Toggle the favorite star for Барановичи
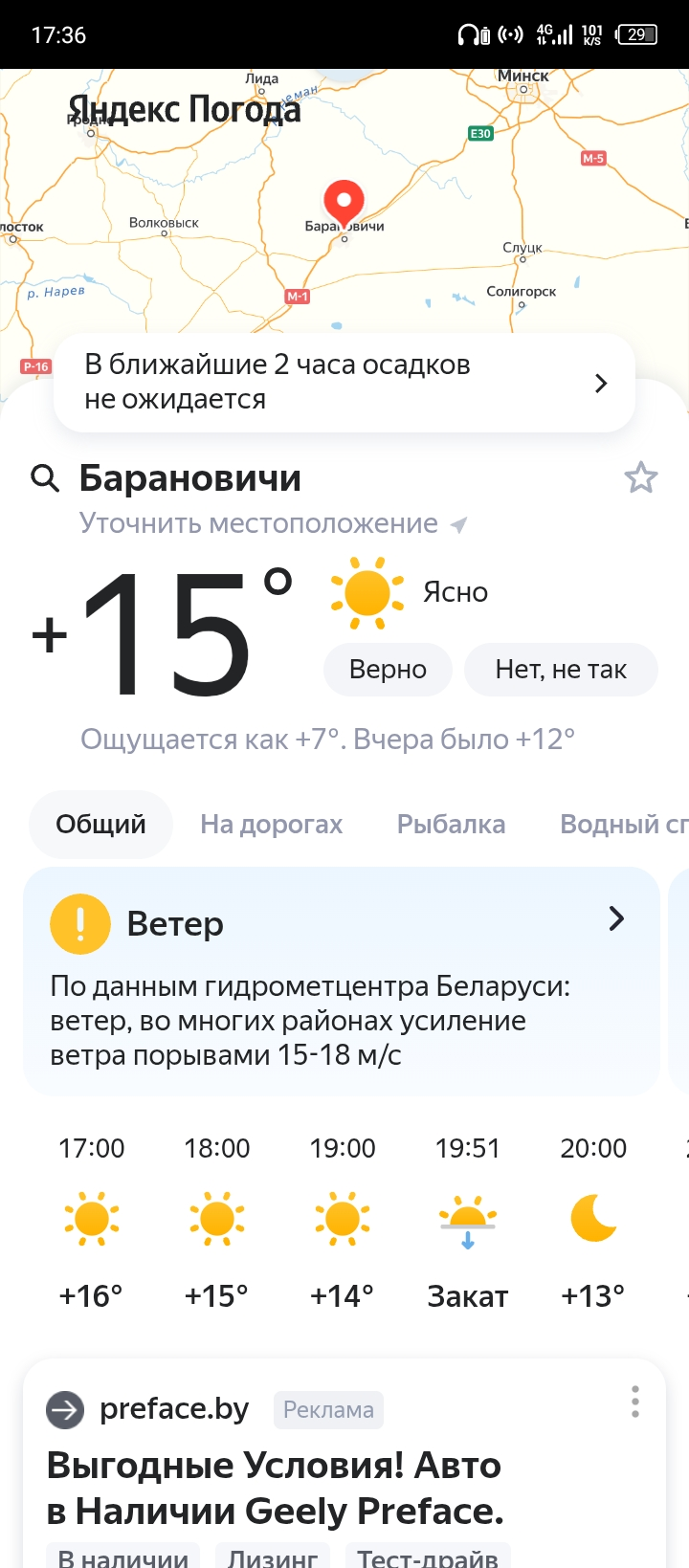 640,477
